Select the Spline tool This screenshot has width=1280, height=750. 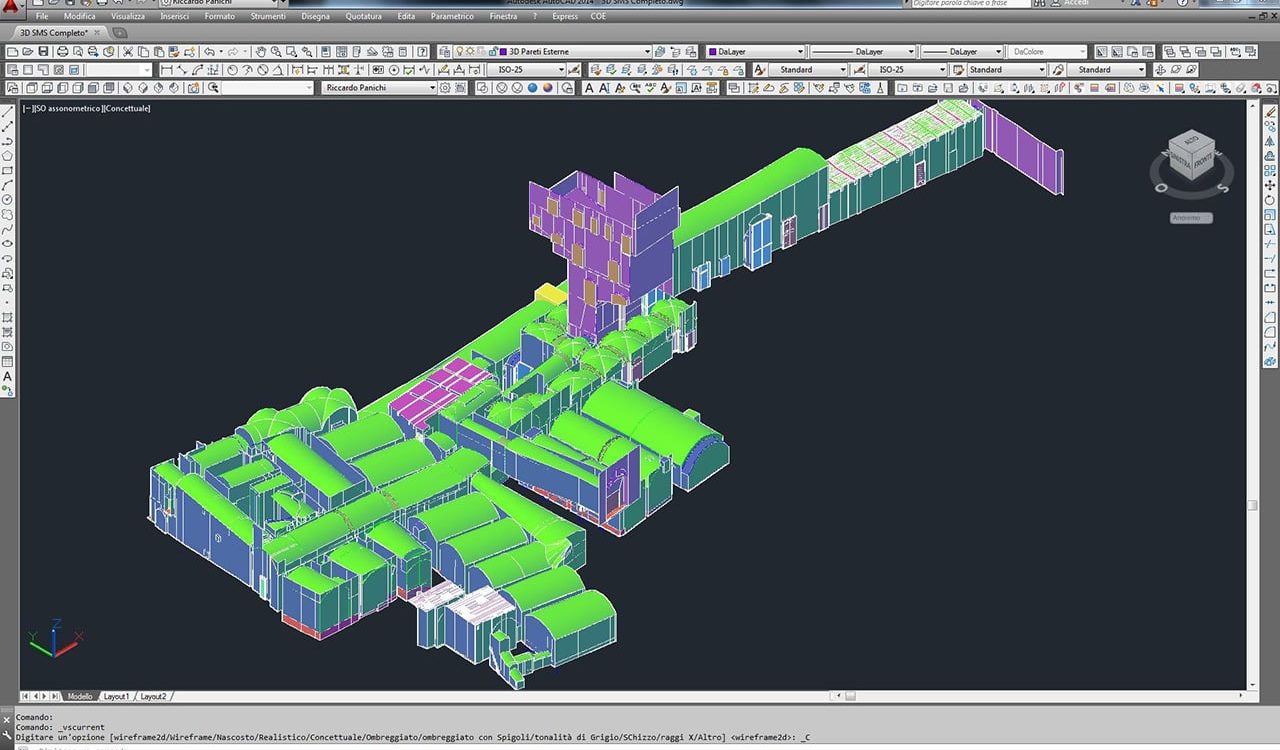click(x=7, y=228)
